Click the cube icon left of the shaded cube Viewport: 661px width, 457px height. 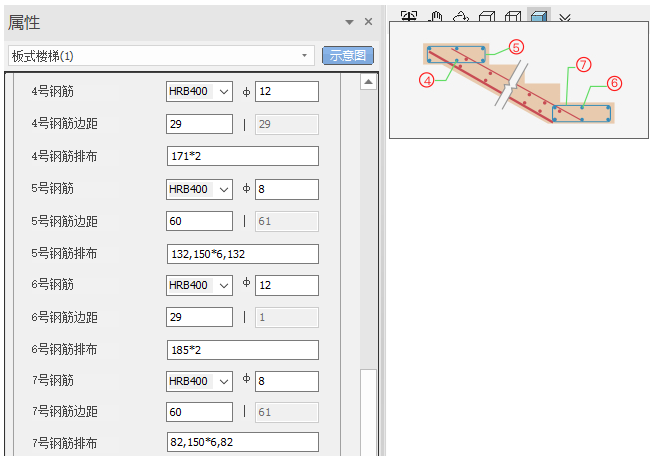pyautogui.click(x=513, y=17)
